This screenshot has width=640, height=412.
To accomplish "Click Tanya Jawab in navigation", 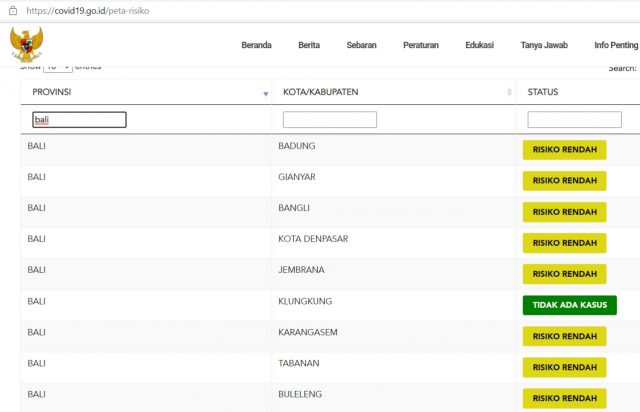I will pyautogui.click(x=544, y=45).
